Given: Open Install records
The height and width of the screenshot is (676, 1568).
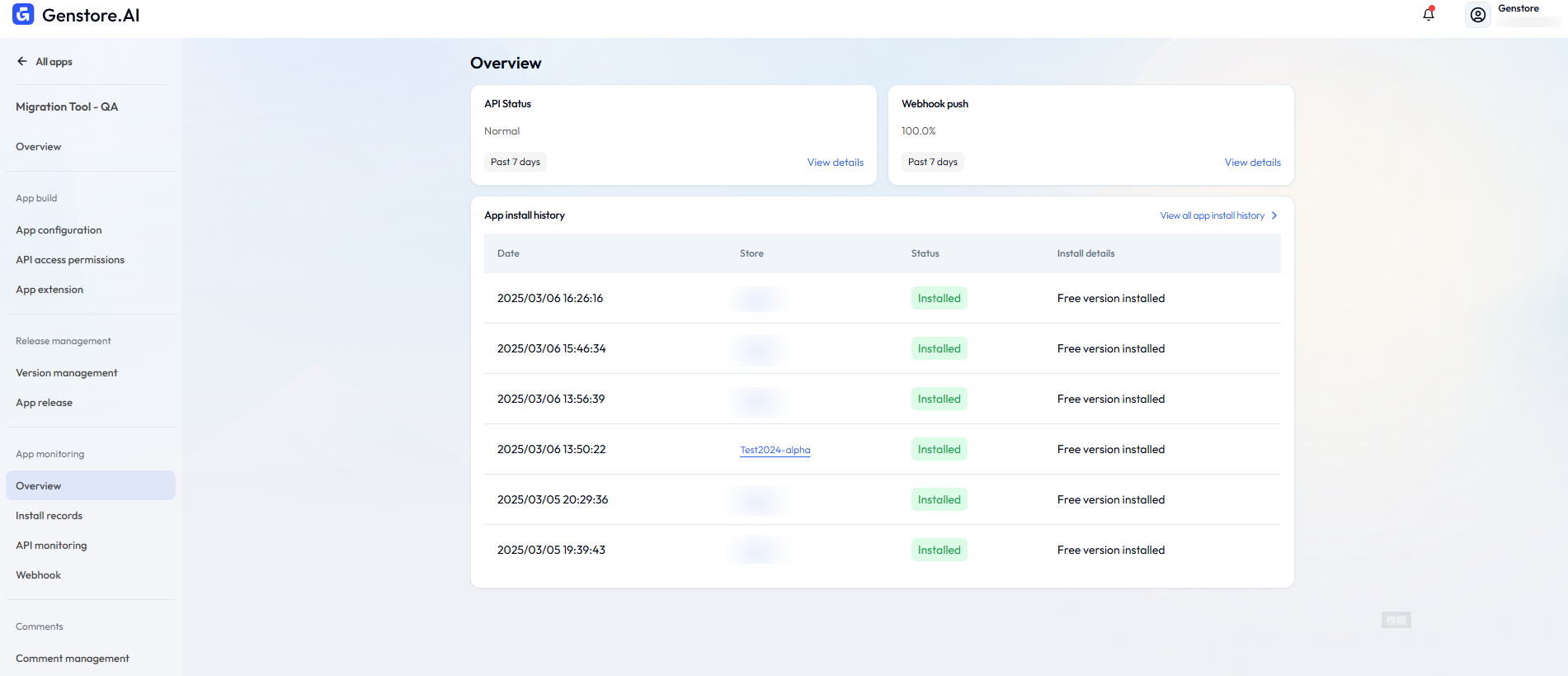Looking at the screenshot, I should point(49,516).
